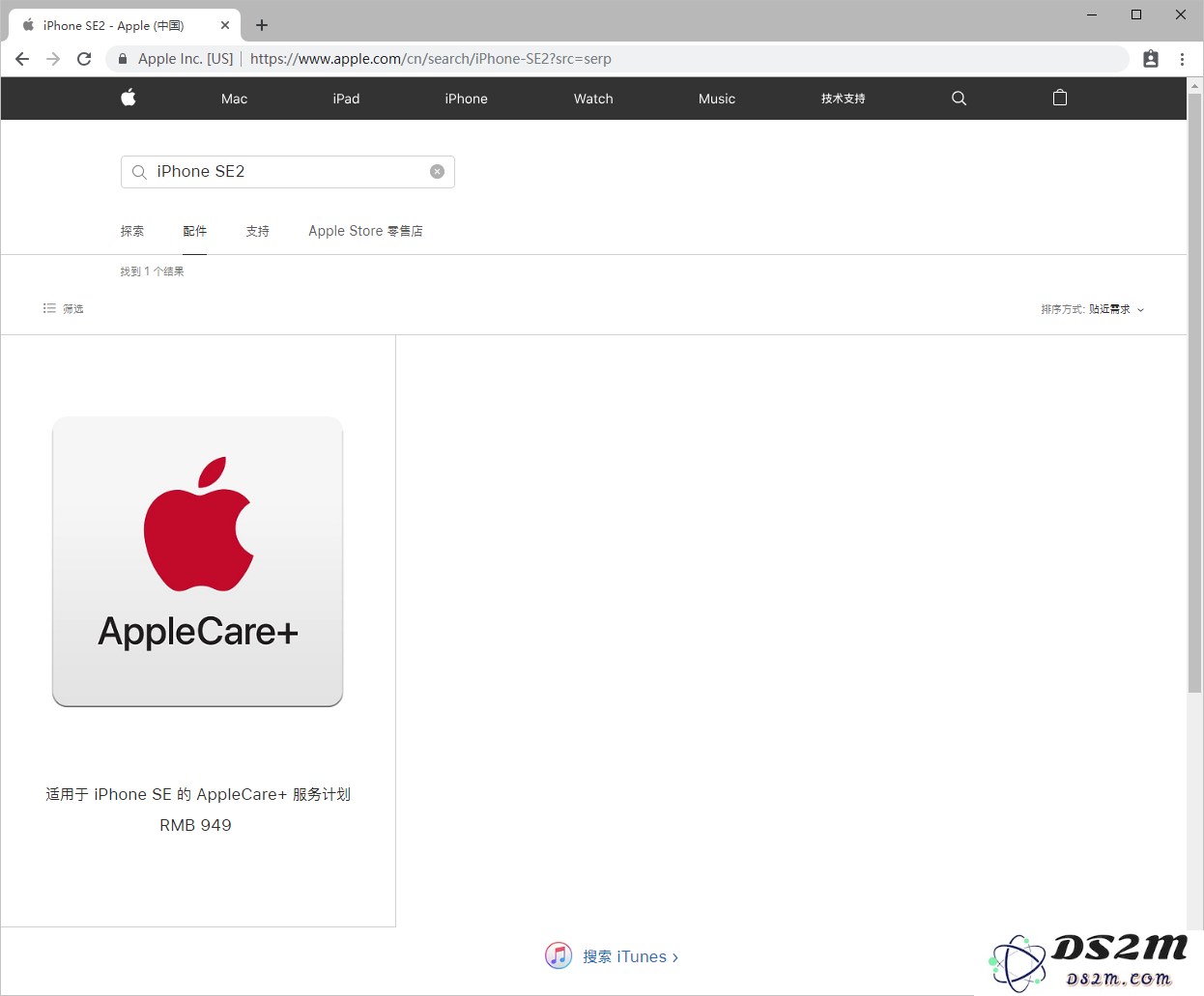Switch to the 支持 tab
The width and height of the screenshot is (1204, 996).
pyautogui.click(x=257, y=231)
